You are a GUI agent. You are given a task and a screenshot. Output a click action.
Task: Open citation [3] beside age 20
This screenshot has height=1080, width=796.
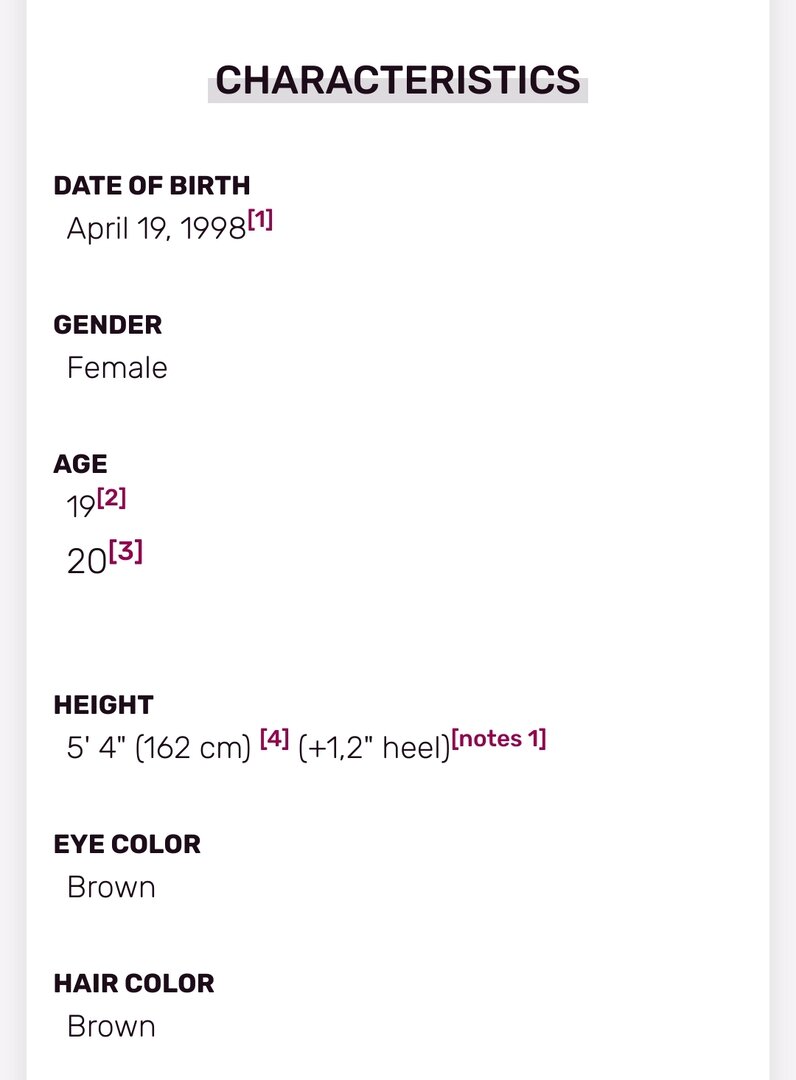[126, 551]
